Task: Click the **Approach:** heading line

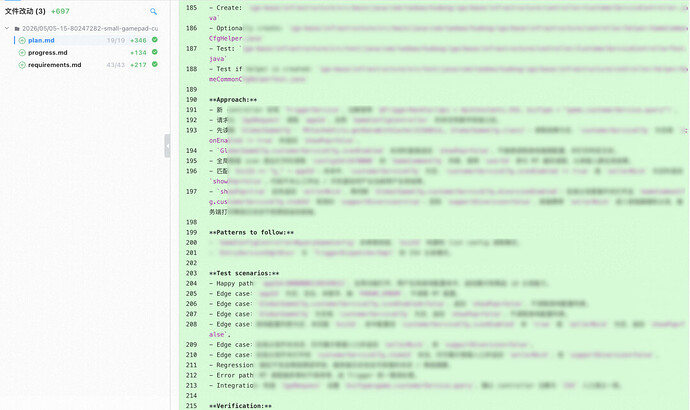Action: click(233, 100)
